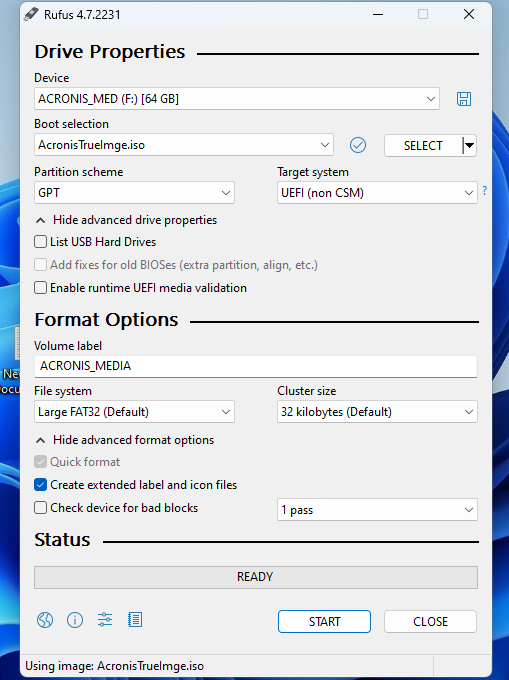Click the checksum checkmark icon beside boot selection
The image size is (509, 680).
pos(358,145)
